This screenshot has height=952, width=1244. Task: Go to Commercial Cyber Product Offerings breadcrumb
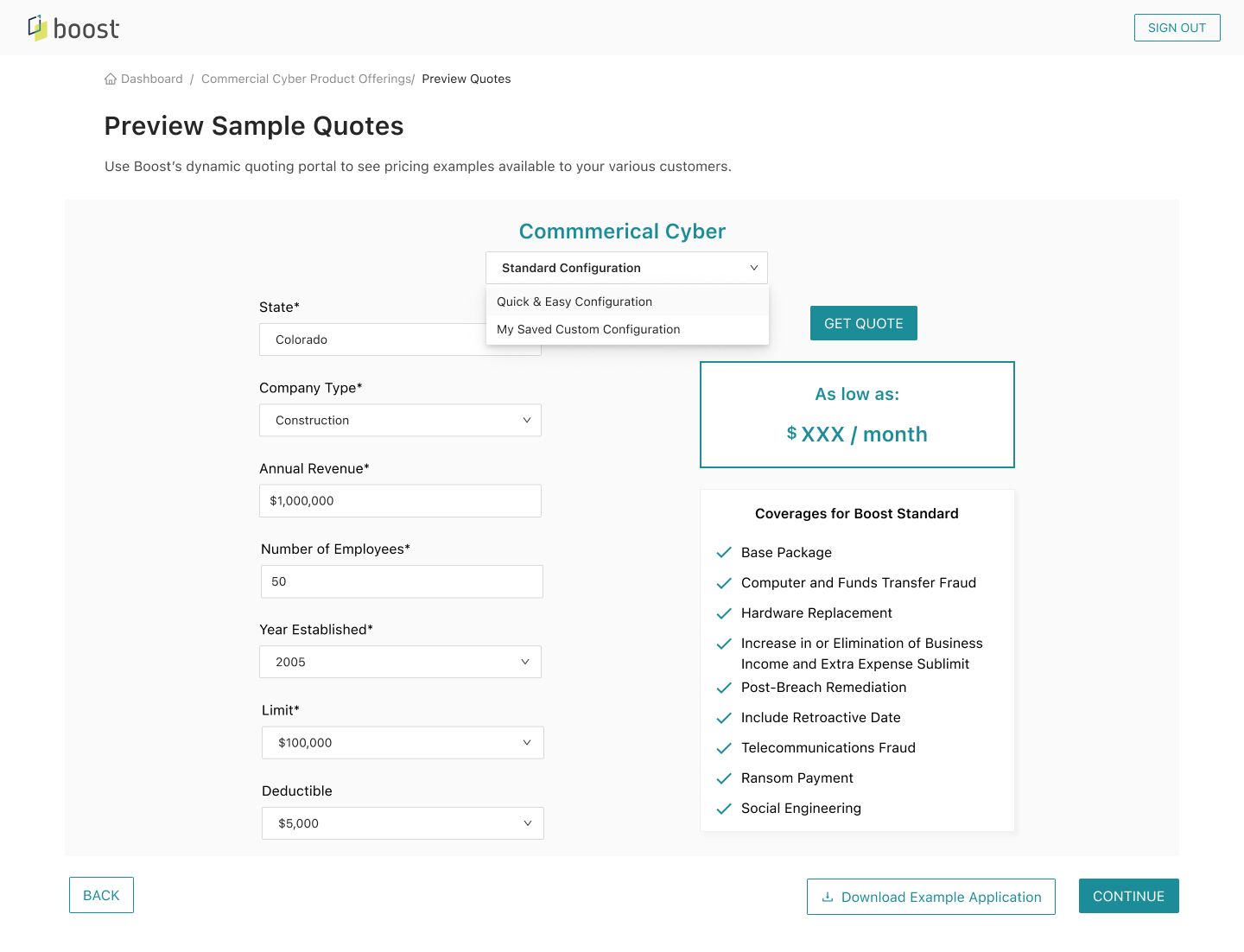pos(307,79)
